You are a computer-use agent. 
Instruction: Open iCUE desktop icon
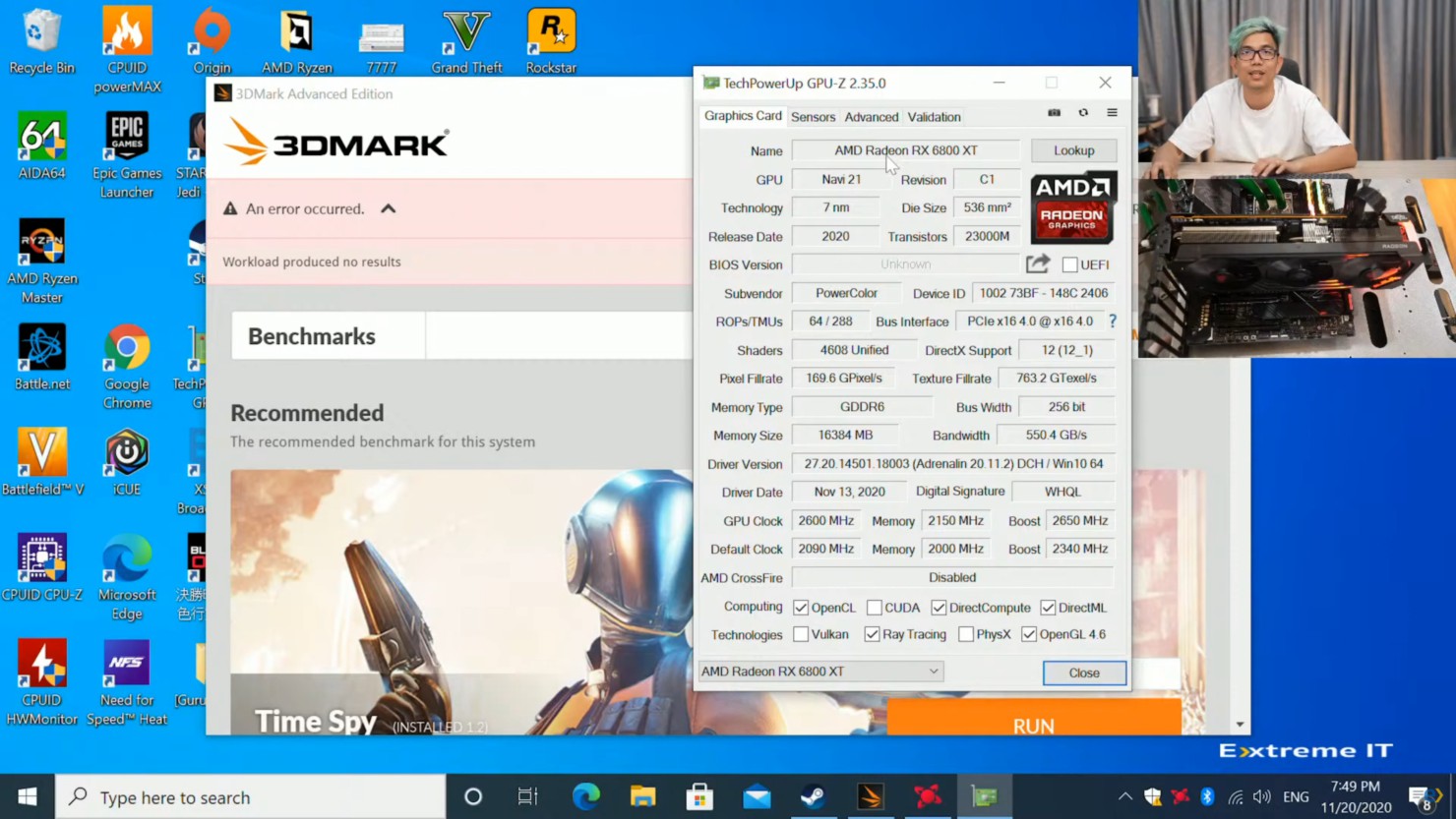(x=127, y=462)
